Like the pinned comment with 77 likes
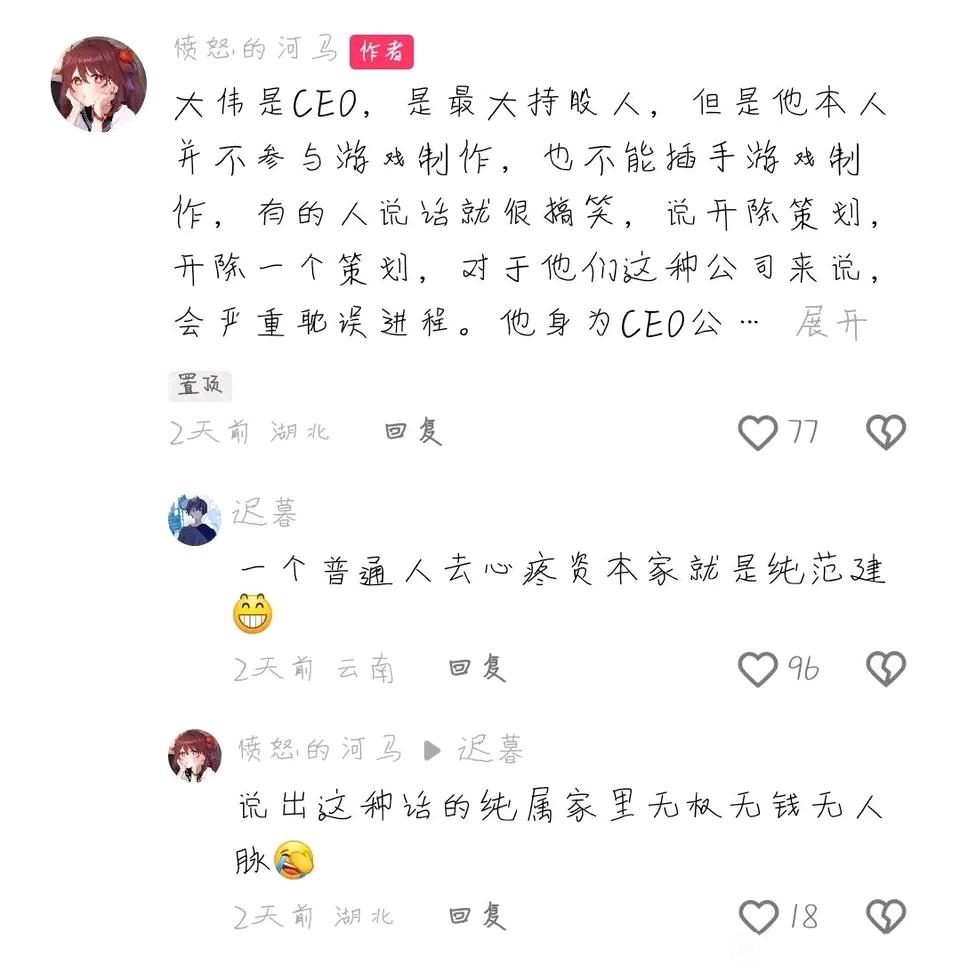This screenshot has height=972, width=960. tap(757, 432)
